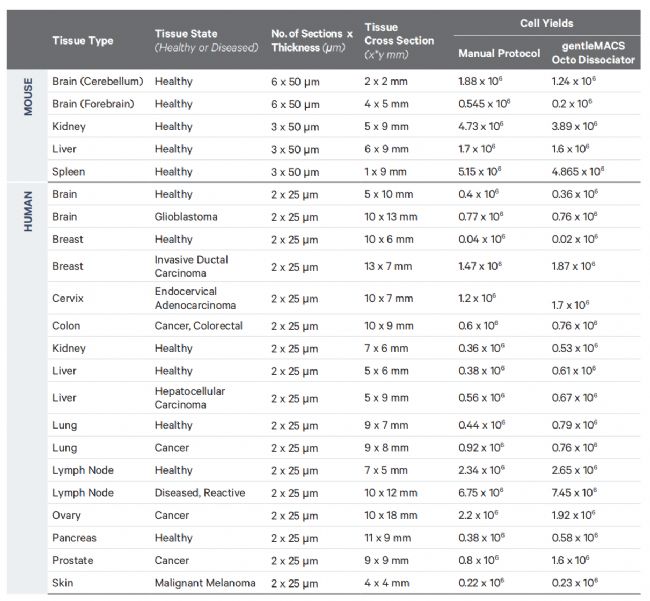The height and width of the screenshot is (601, 650).
Task: Select the Malignant Melanoma cell
Action: pos(205,583)
